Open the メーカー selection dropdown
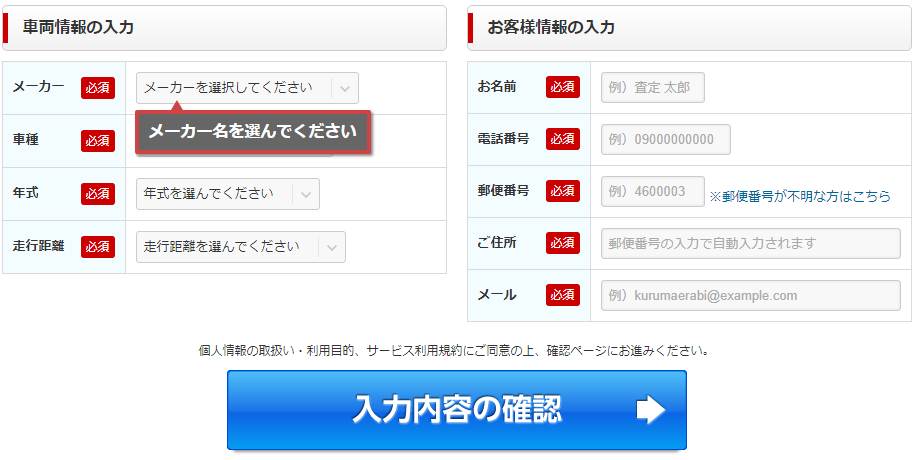The height and width of the screenshot is (460, 916). tap(247, 88)
